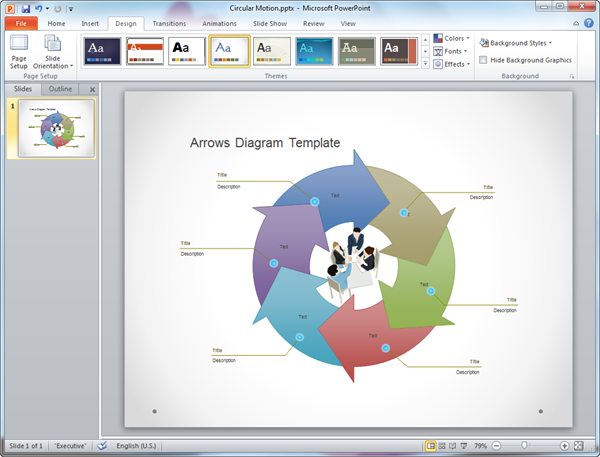The width and height of the screenshot is (600, 457).
Task: Expand the full Themes gallery
Action: coord(425,63)
